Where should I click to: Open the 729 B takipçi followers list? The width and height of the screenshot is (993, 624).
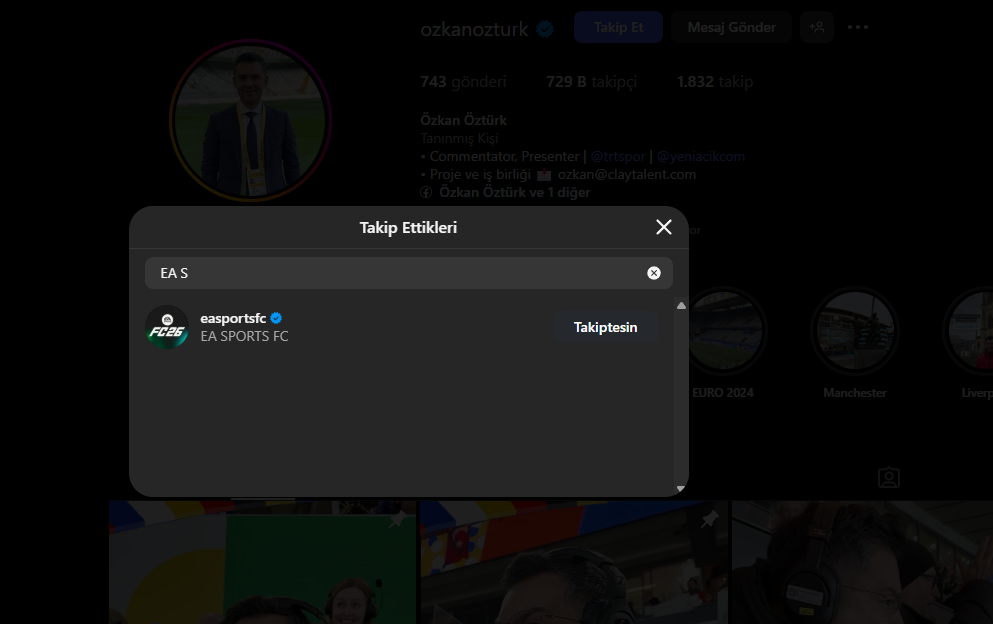point(591,82)
